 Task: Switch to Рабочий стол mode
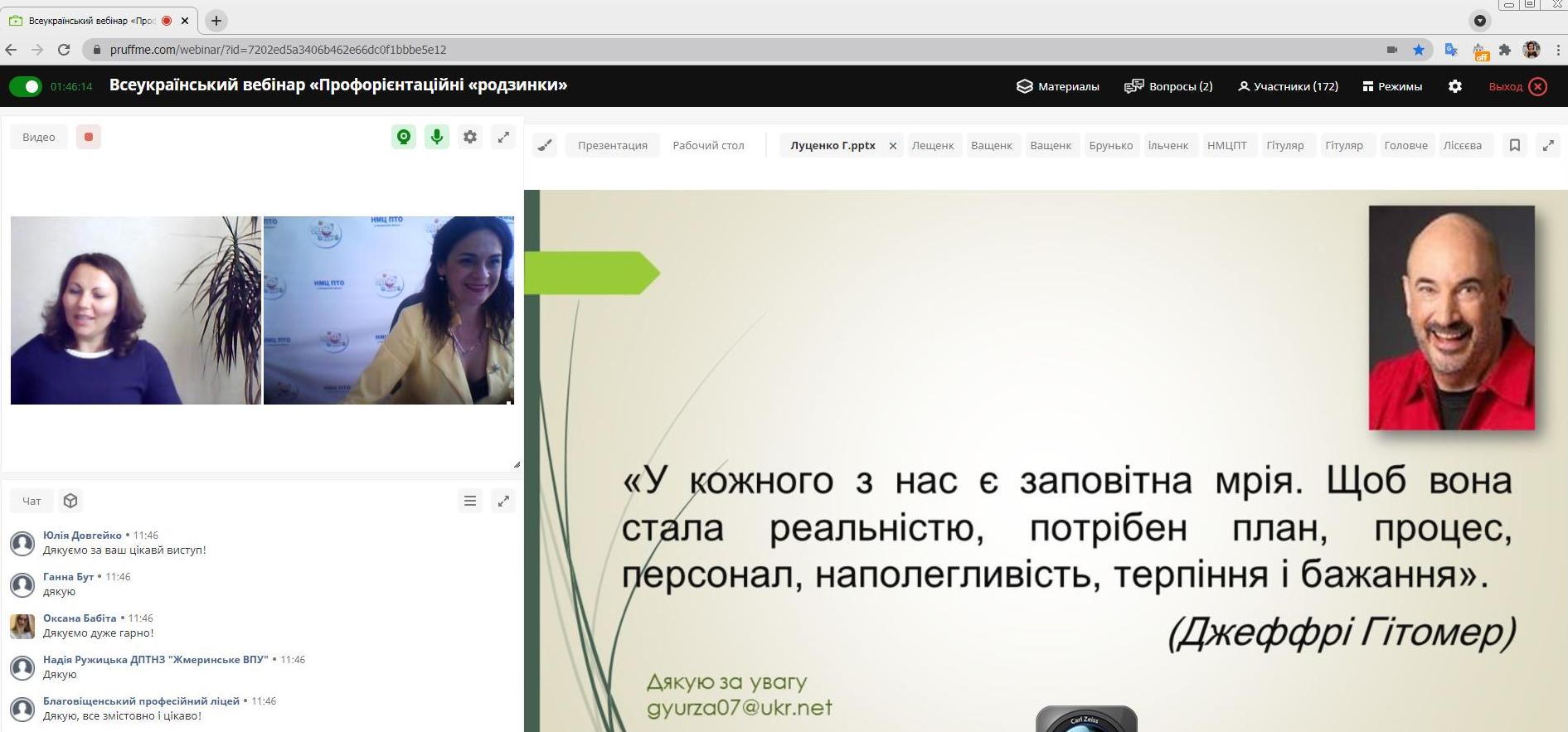(708, 145)
